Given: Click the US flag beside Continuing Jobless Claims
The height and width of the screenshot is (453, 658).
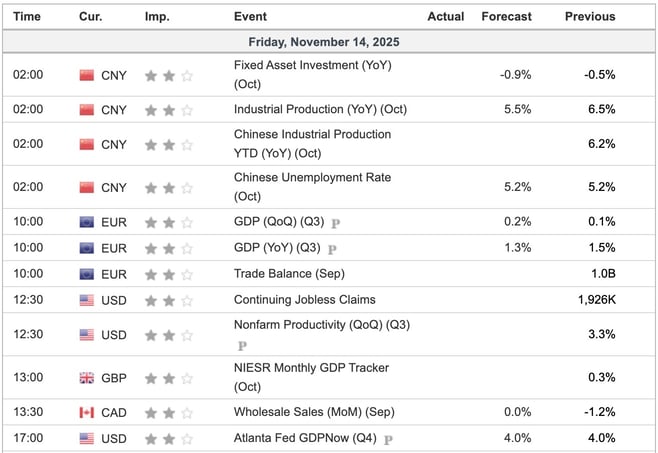Looking at the screenshot, I should [x=86, y=299].
